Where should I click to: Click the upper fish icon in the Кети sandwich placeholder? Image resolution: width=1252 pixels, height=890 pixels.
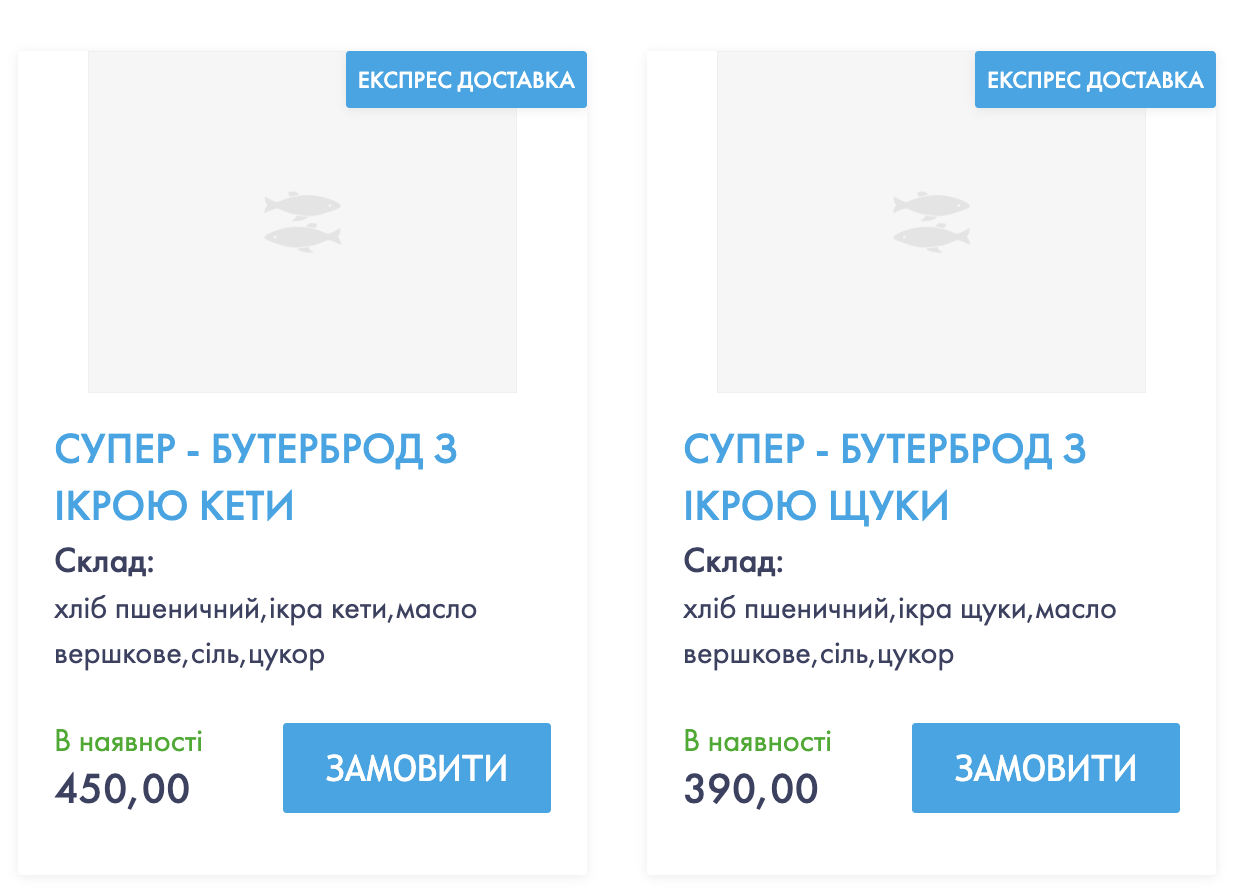coord(302,205)
